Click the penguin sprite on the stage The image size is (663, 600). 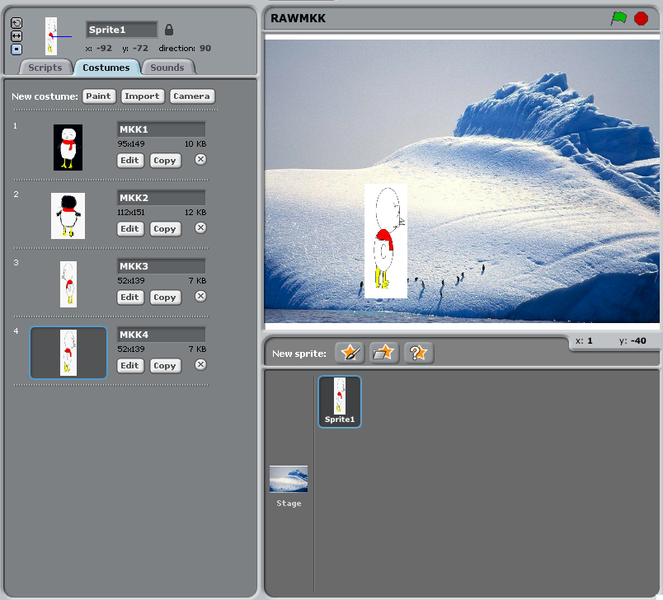pyautogui.click(x=386, y=241)
